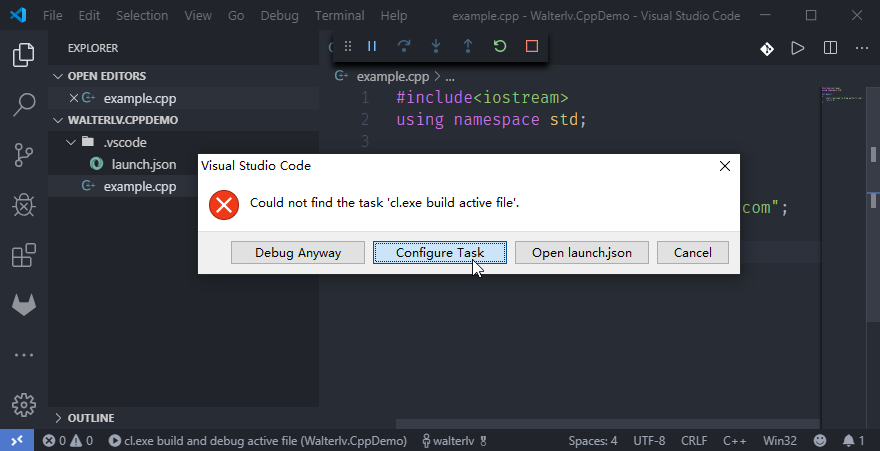Open the Debug view bug icon
The width and height of the screenshot is (880, 451).
pyautogui.click(x=24, y=205)
